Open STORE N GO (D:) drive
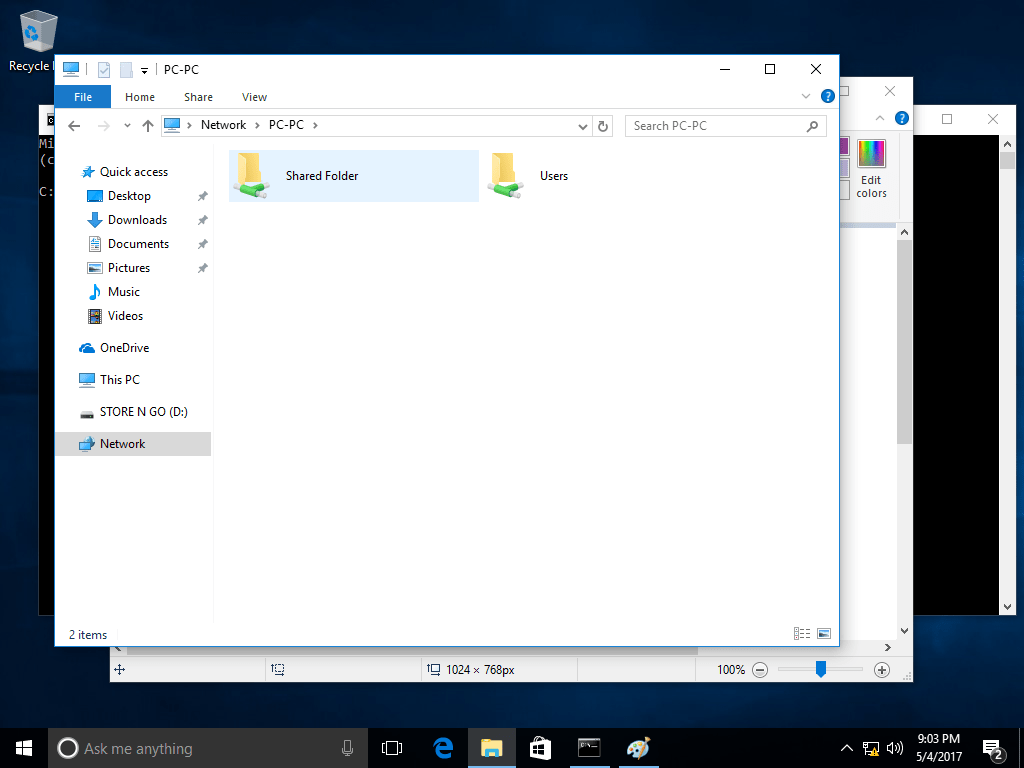 click(x=144, y=412)
